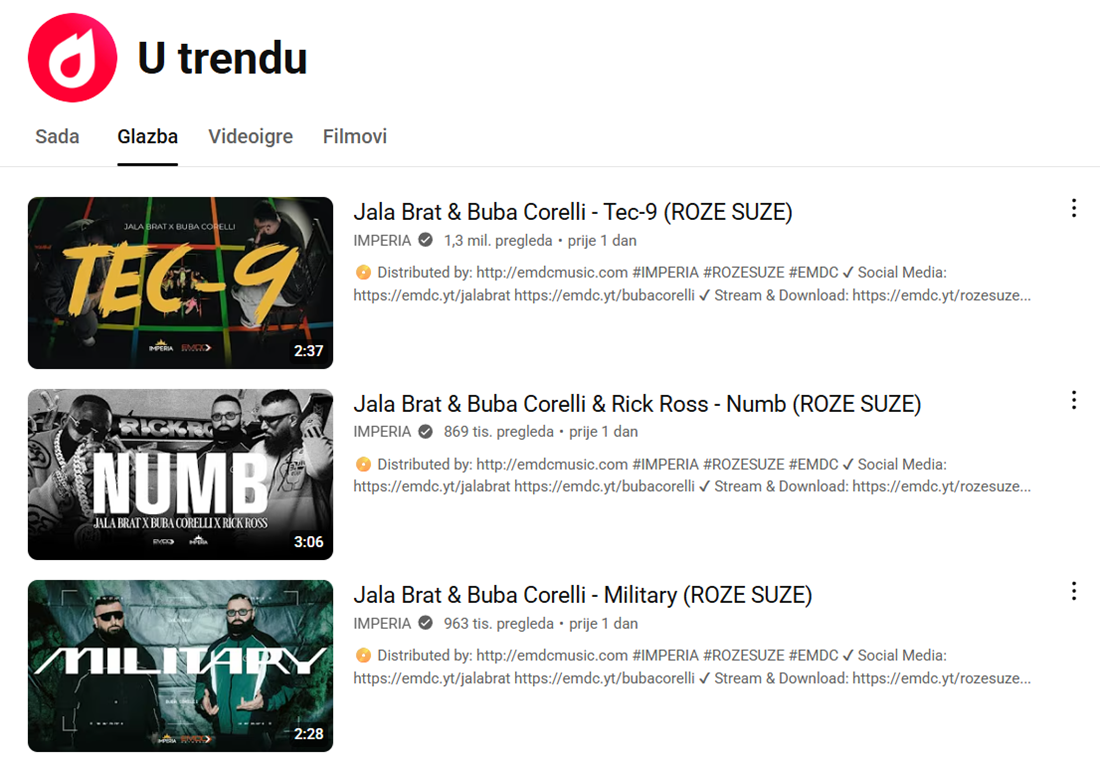The width and height of the screenshot is (1100, 762).
Task: Open the NUMB video thumbnail
Action: point(180,473)
